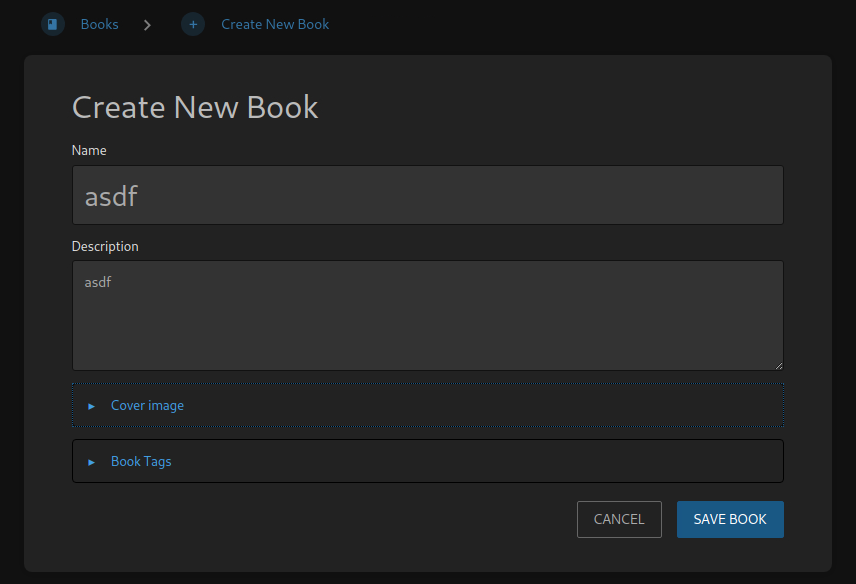The height and width of the screenshot is (584, 856).
Task: Expand the Cover image section
Action: pyautogui.click(x=427, y=406)
